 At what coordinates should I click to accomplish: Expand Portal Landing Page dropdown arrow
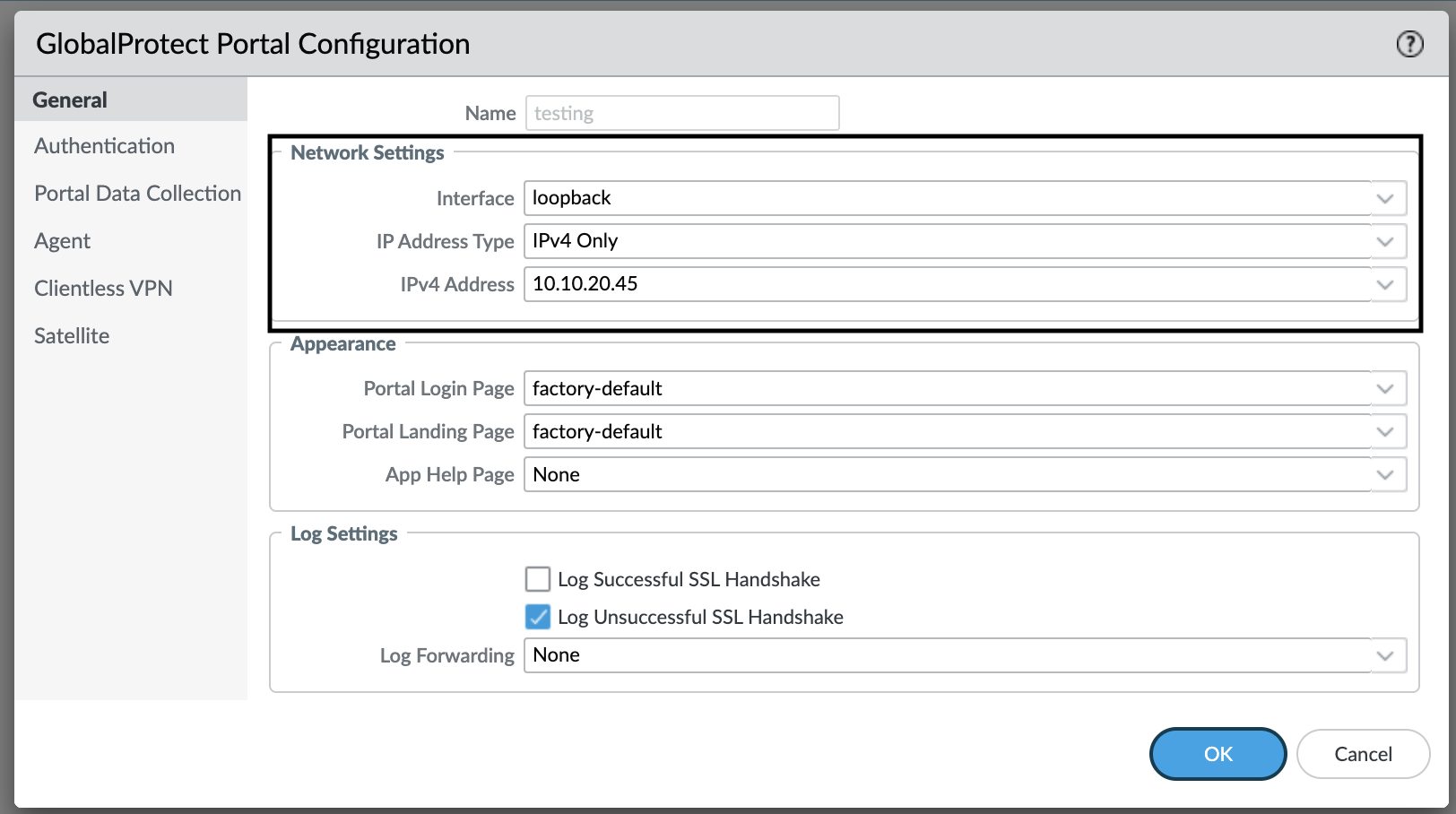(x=1386, y=431)
